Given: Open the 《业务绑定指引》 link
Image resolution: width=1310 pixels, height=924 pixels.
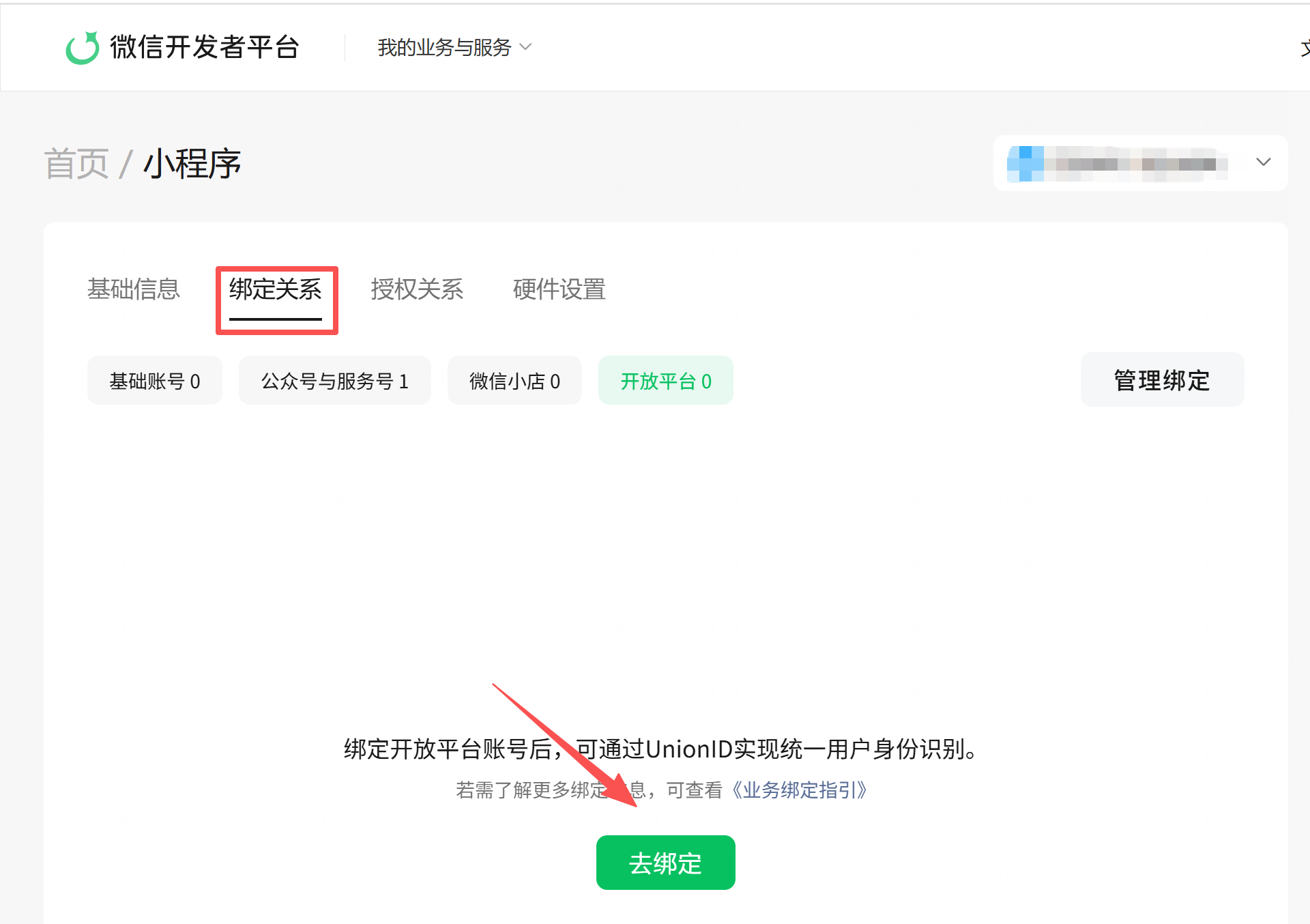Looking at the screenshot, I should pyautogui.click(x=799, y=790).
